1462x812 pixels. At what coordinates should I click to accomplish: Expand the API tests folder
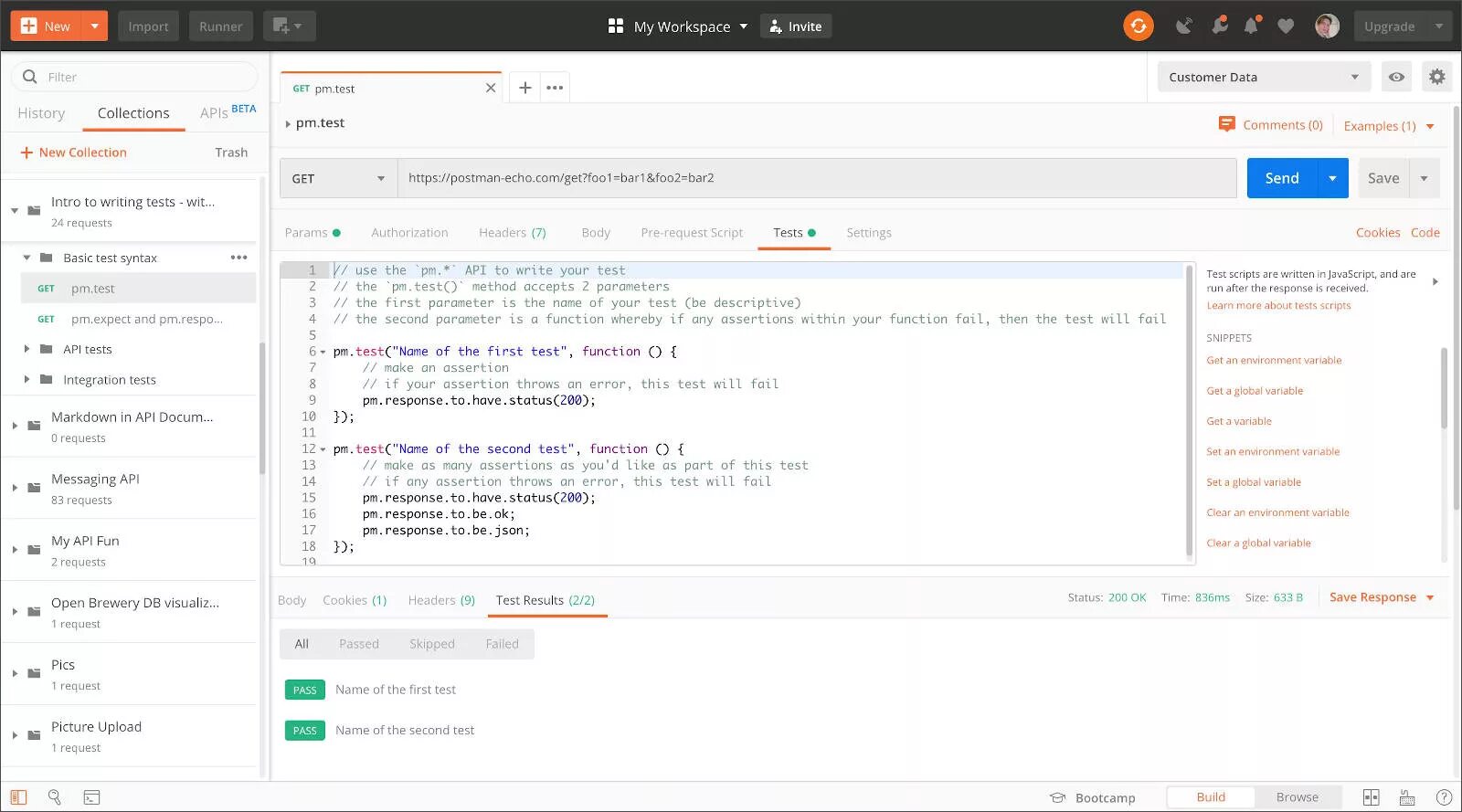click(x=26, y=349)
